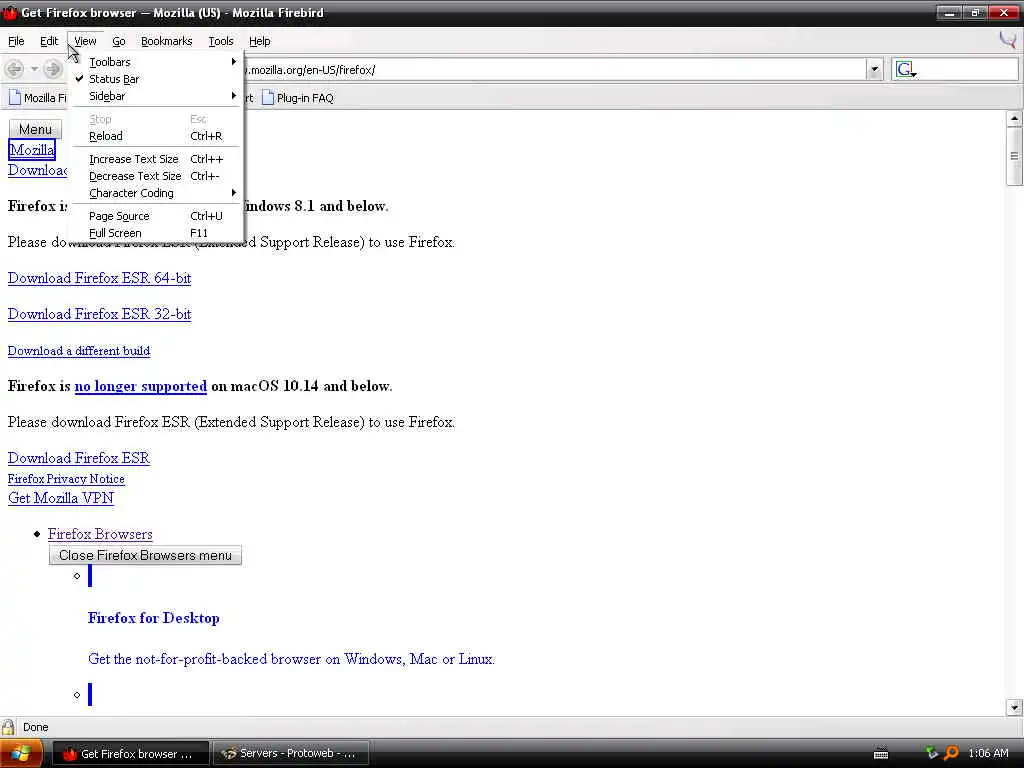Click the taskbar clock showing 1:06 AM
This screenshot has height=768, width=1024.
pos(988,754)
